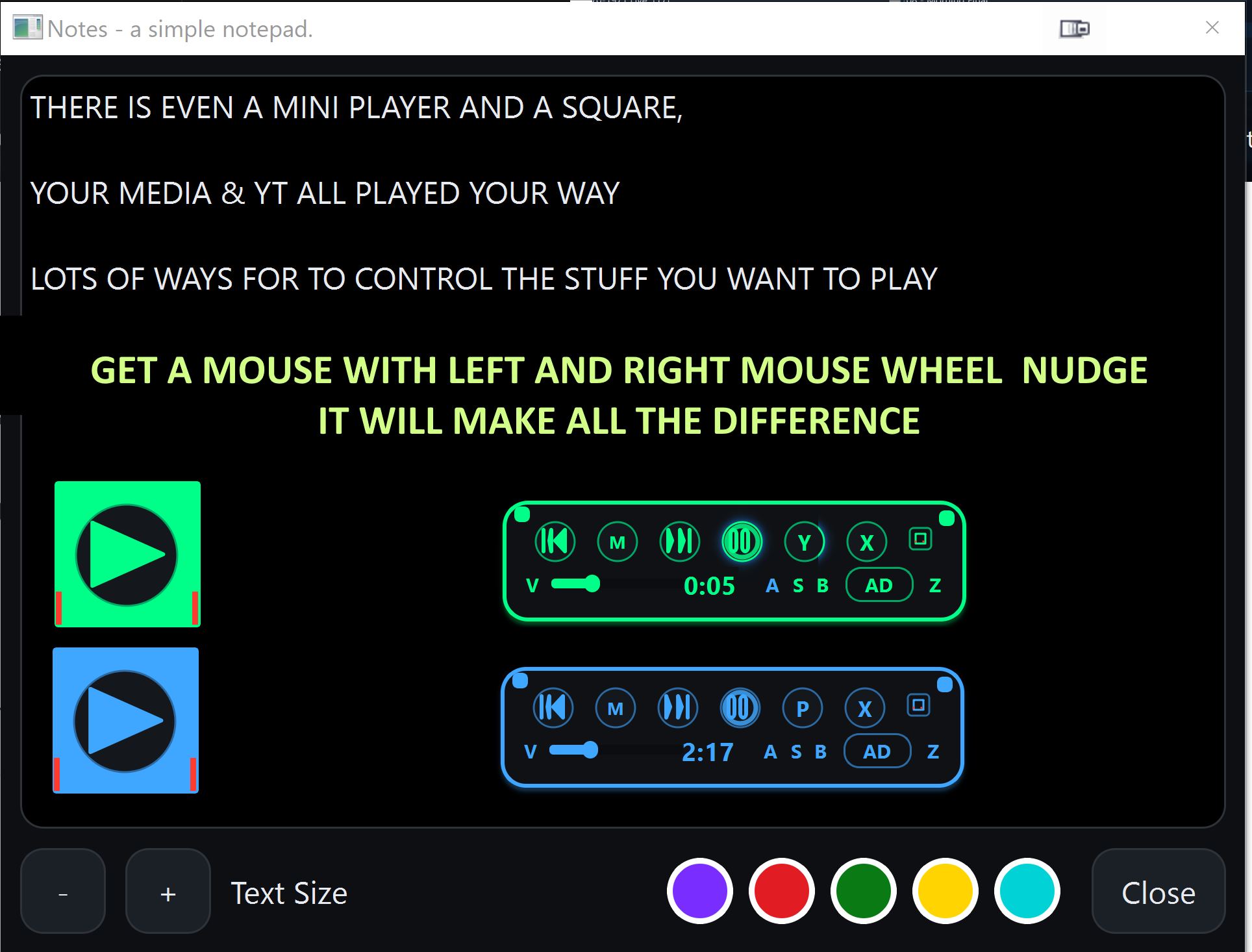Click square icon in green mini player
This screenshot has width=1252, height=952.
(920, 538)
